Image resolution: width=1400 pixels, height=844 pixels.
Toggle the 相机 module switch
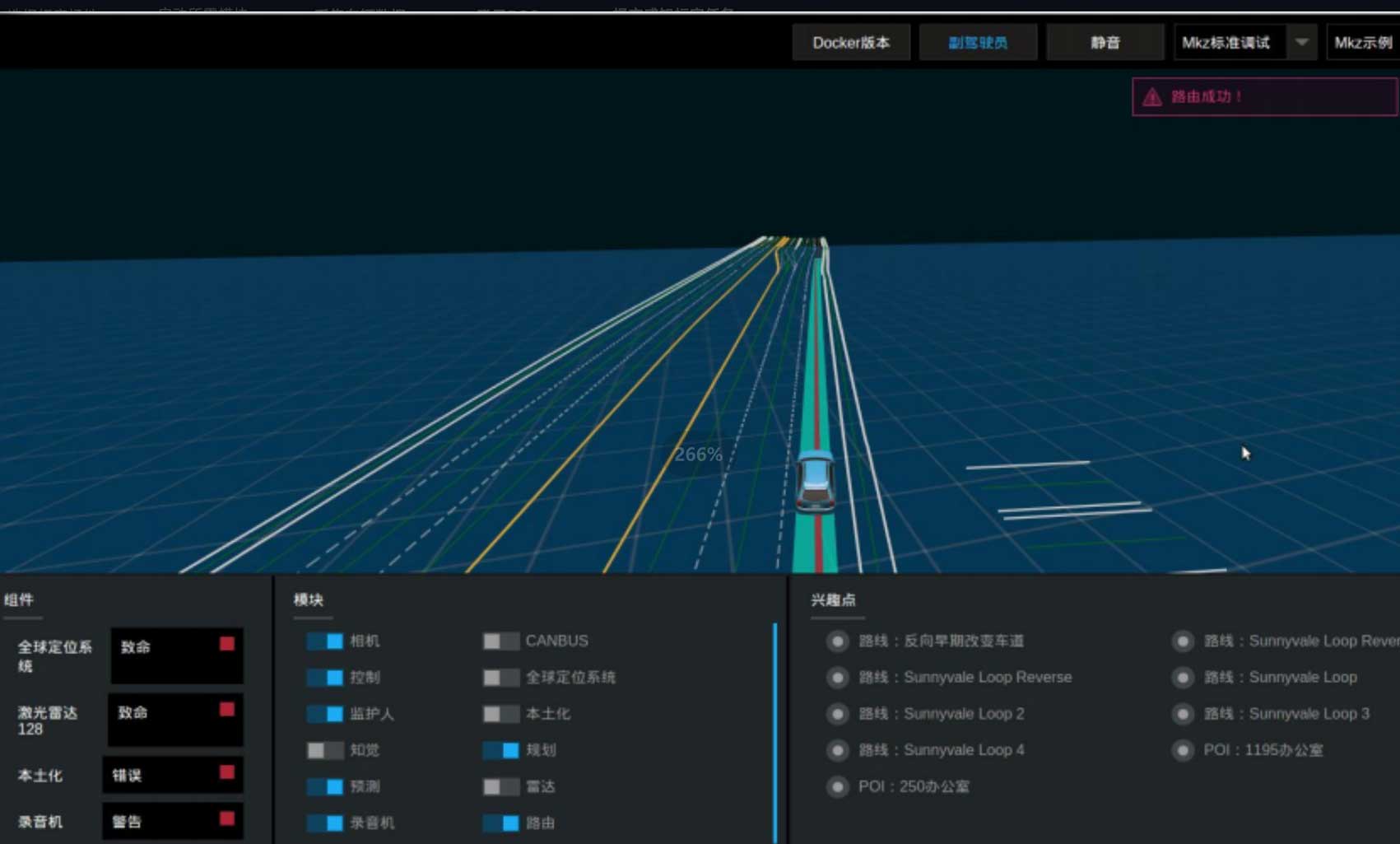(324, 641)
